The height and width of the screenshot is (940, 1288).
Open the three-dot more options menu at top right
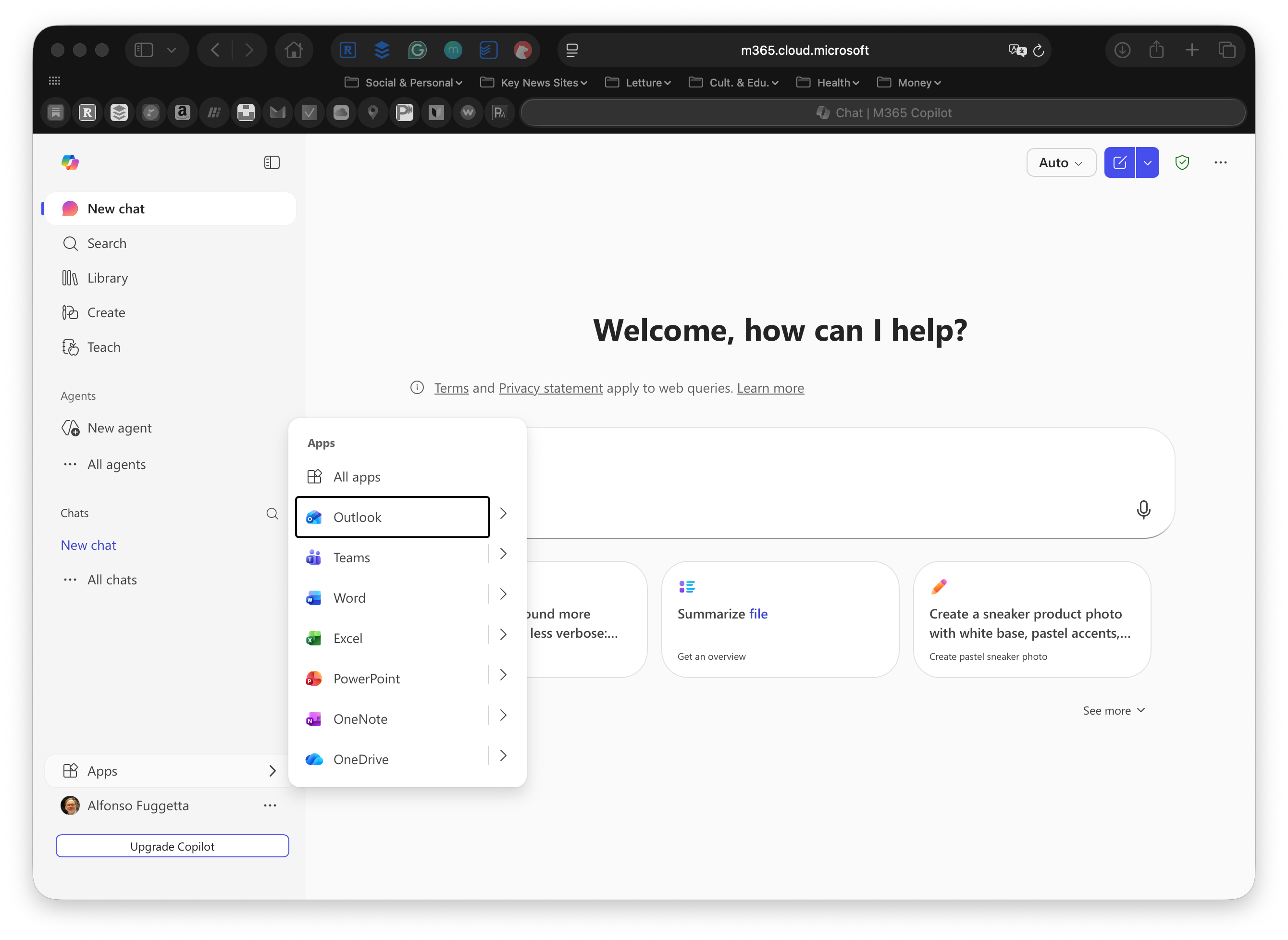pyautogui.click(x=1220, y=163)
